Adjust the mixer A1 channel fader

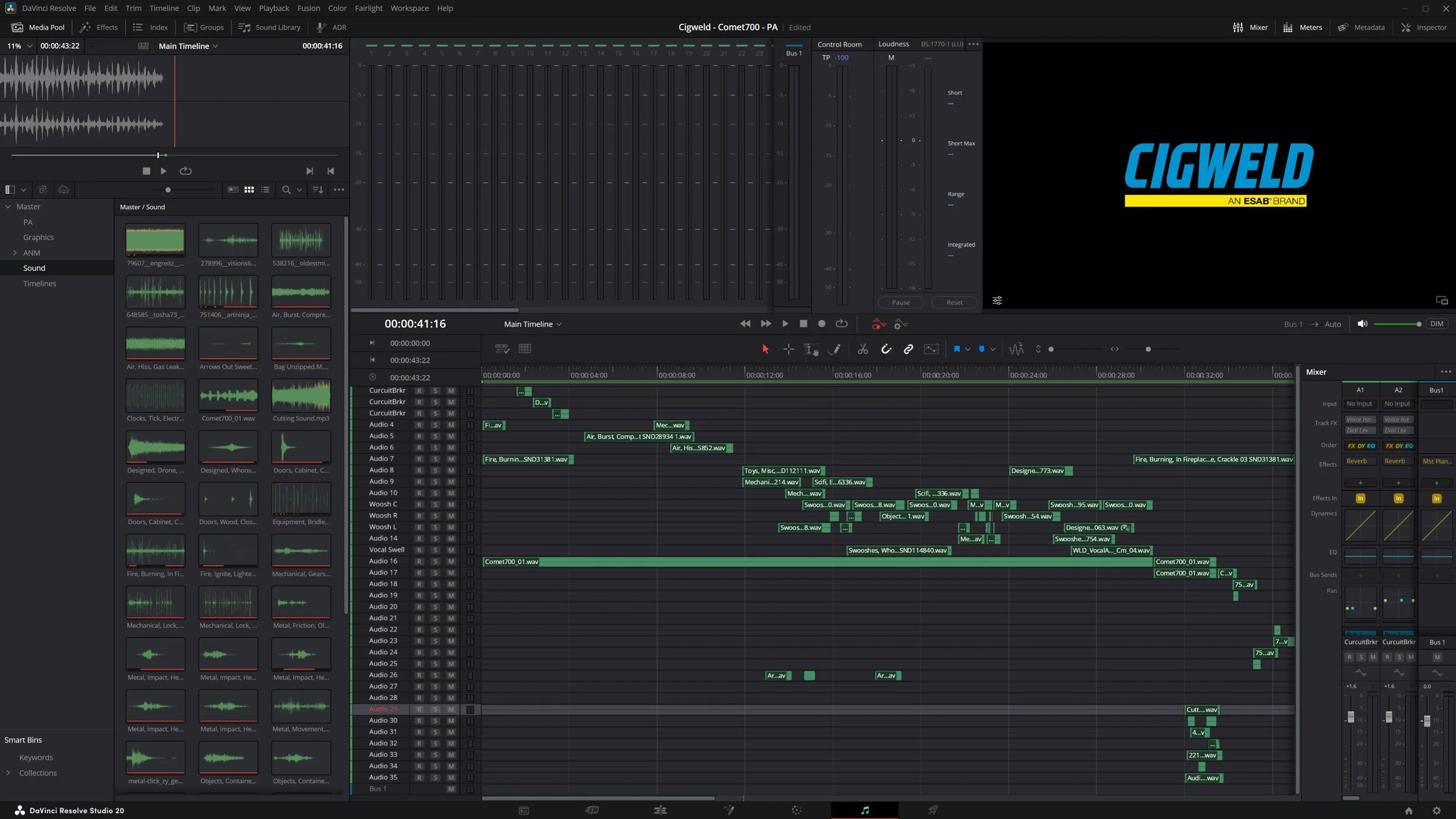click(x=1351, y=717)
